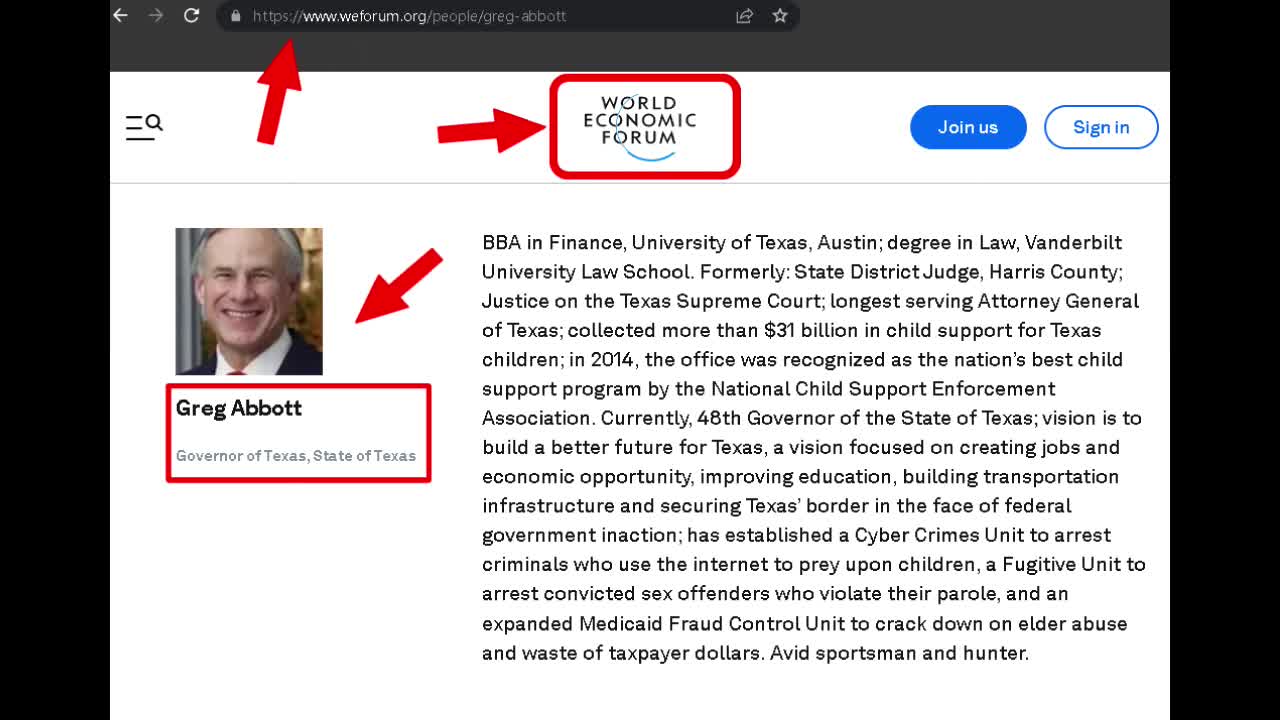1280x720 pixels.
Task: Open the menu and search icon
Action: point(144,127)
